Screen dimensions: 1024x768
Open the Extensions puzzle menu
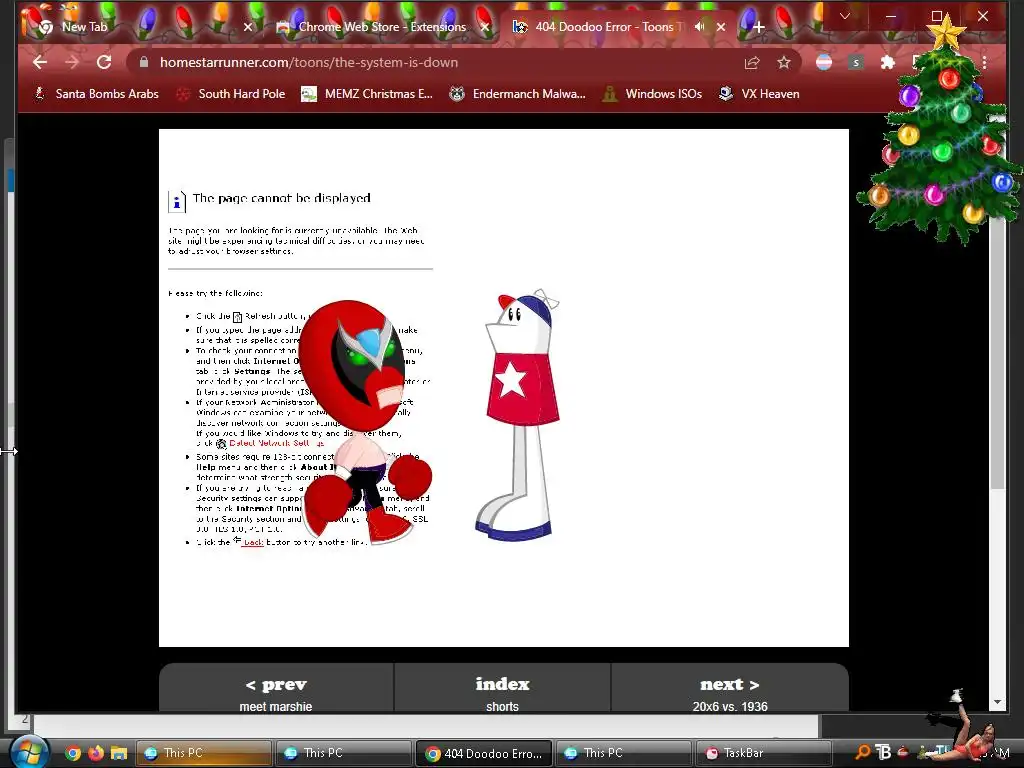point(888,63)
